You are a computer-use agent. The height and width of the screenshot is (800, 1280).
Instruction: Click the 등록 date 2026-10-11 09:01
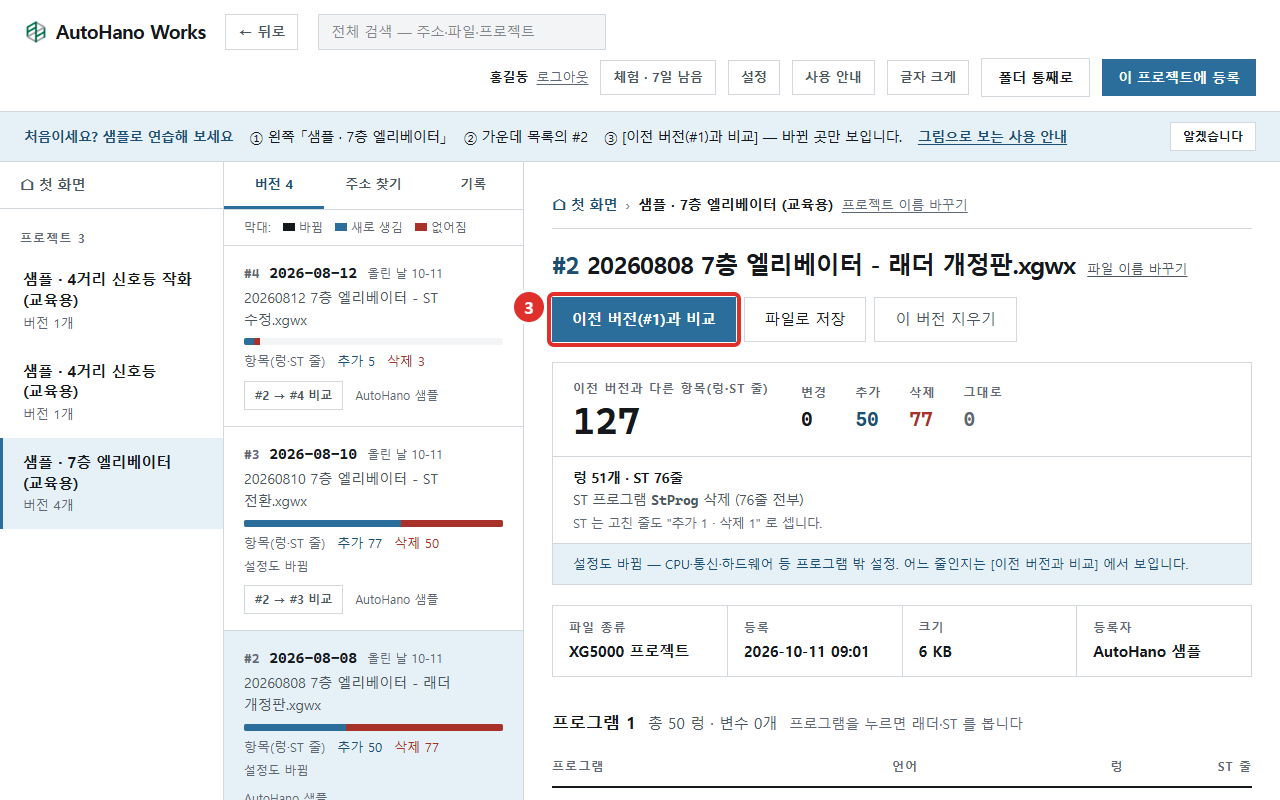(x=806, y=652)
